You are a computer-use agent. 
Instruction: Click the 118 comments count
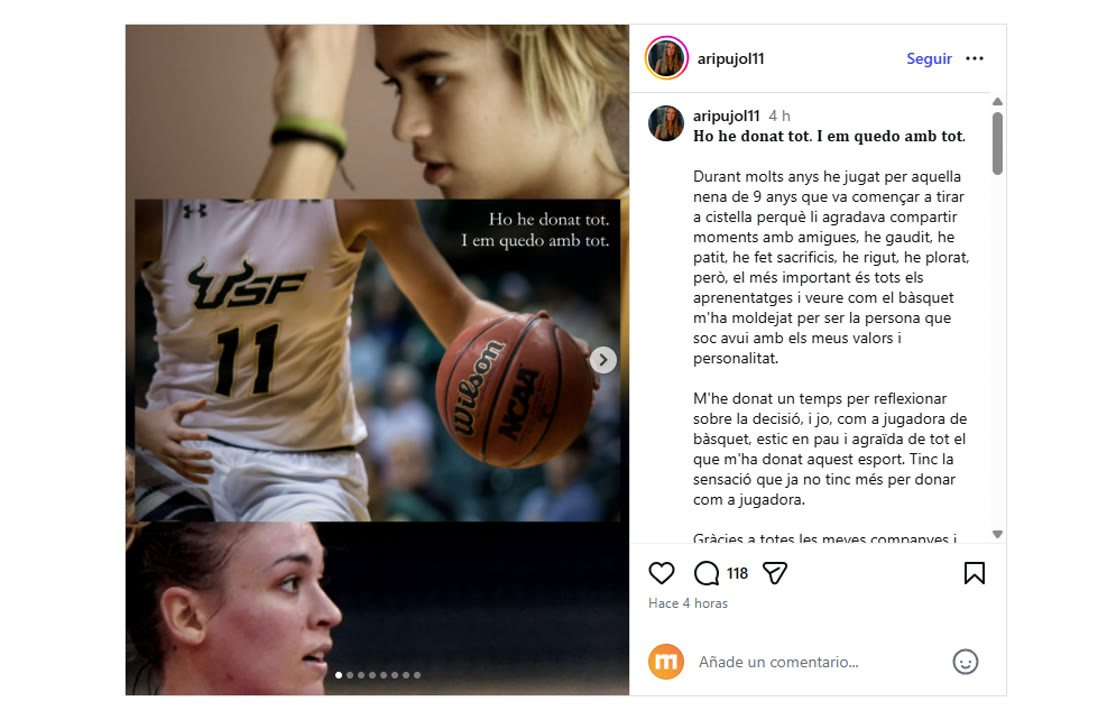[737, 574]
